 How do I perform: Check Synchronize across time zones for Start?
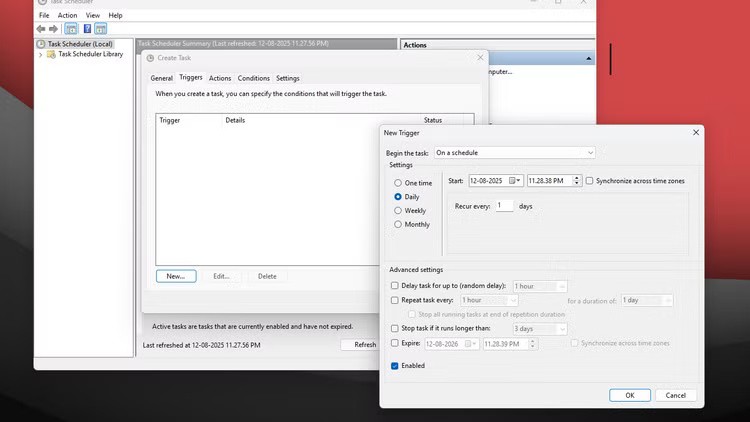pos(589,181)
